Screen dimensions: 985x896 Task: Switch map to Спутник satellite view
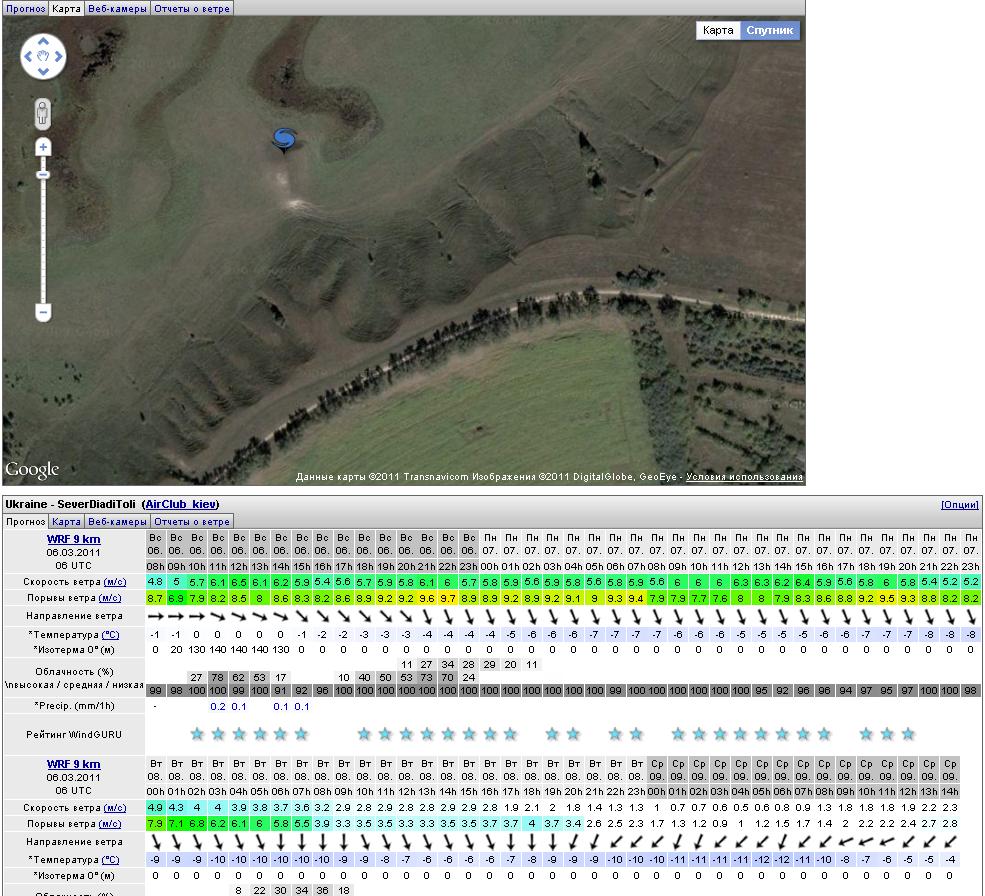770,30
